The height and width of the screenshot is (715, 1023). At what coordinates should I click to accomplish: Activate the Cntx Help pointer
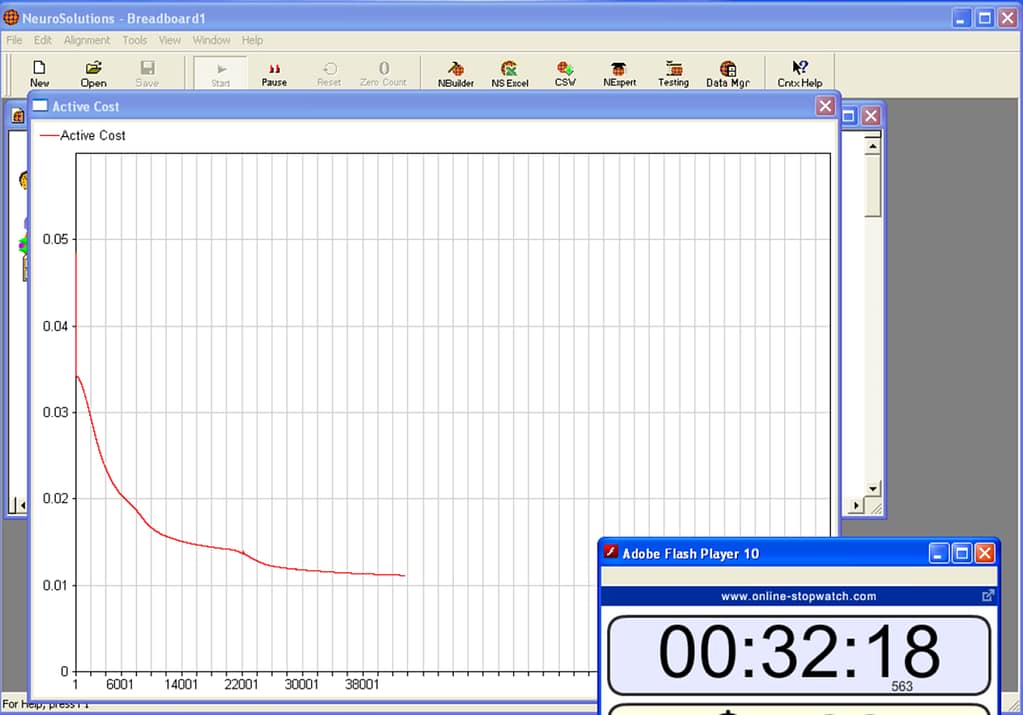pos(799,73)
